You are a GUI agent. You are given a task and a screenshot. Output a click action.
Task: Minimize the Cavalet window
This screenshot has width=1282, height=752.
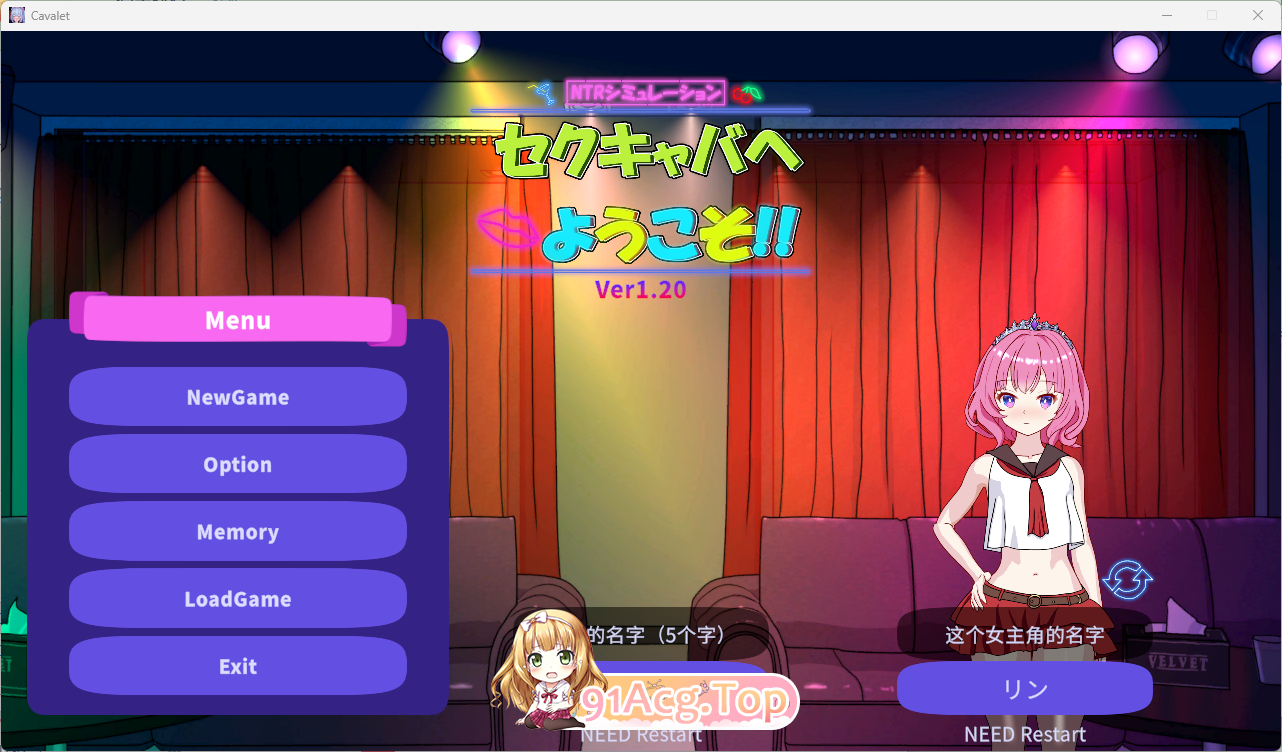(1167, 15)
